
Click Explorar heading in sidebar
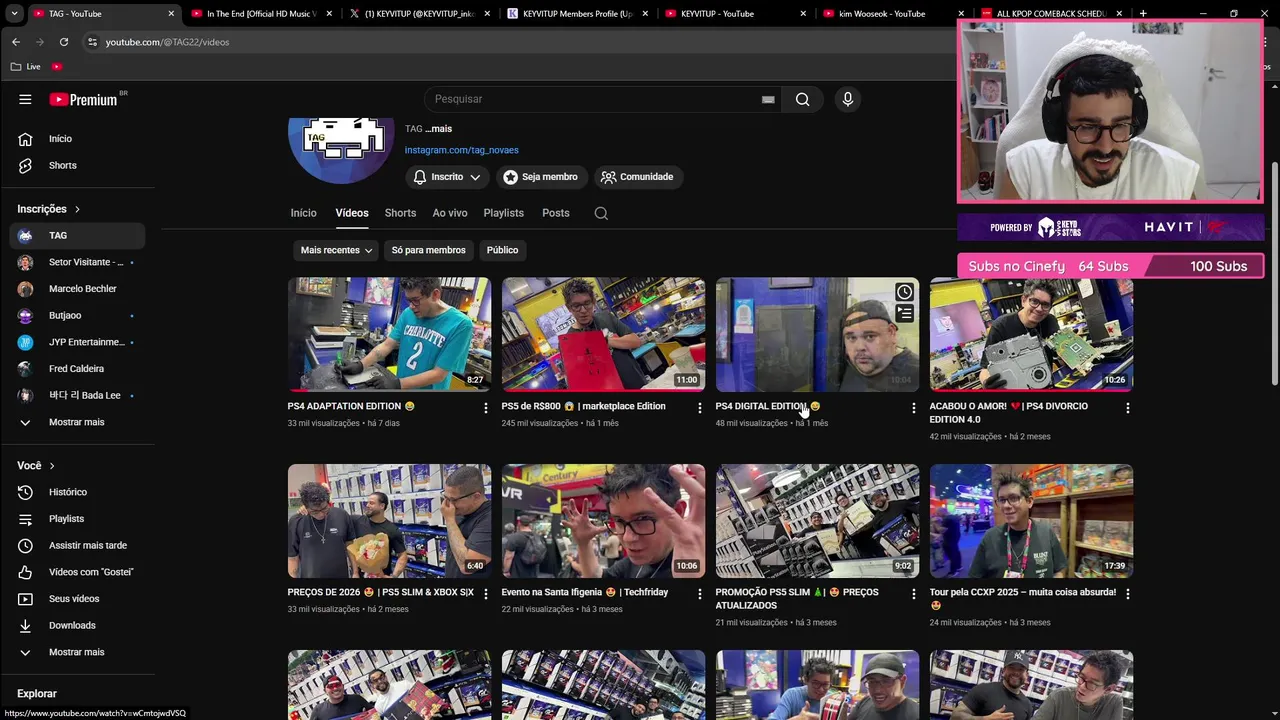[x=37, y=694]
